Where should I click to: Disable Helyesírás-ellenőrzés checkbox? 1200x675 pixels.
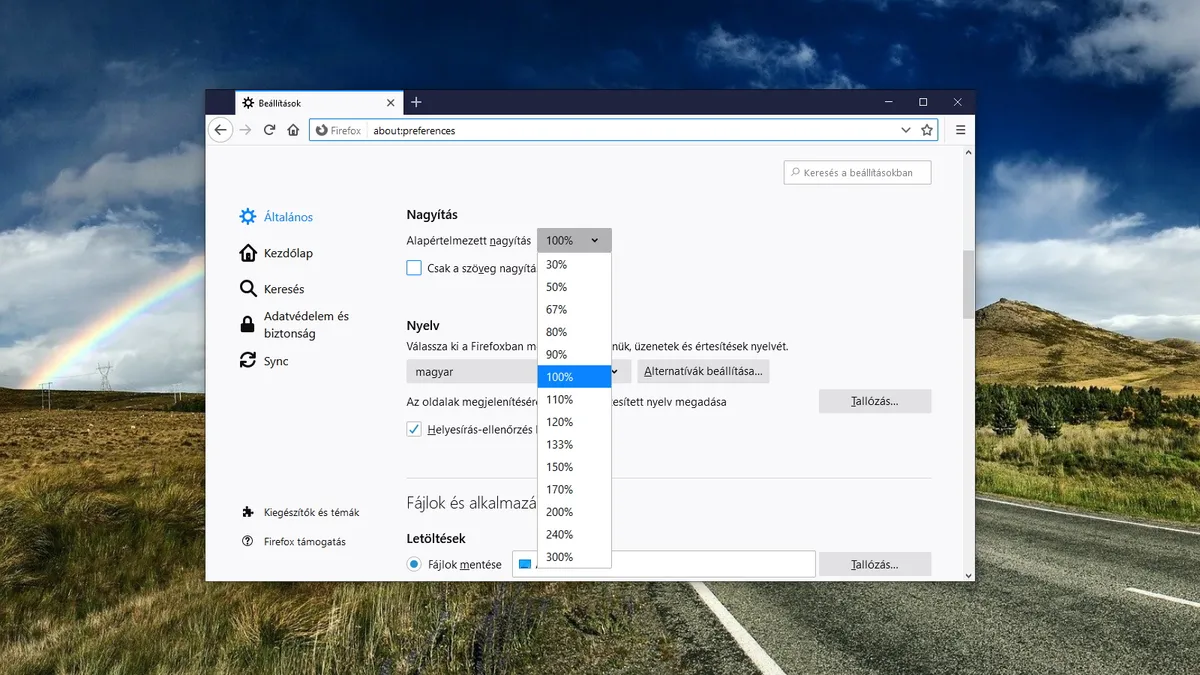click(x=413, y=428)
